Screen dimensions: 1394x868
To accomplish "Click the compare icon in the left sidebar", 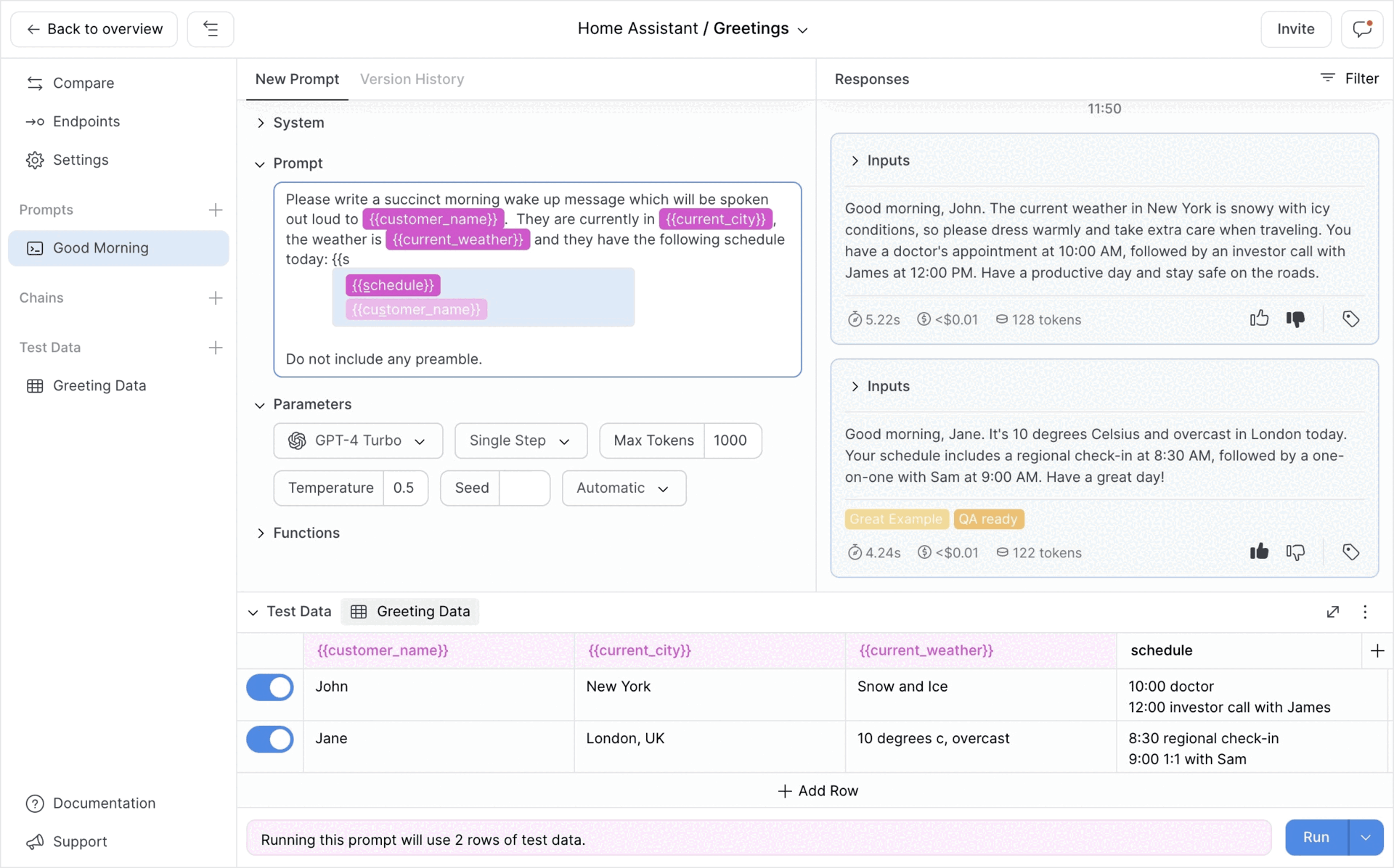I will click(35, 82).
